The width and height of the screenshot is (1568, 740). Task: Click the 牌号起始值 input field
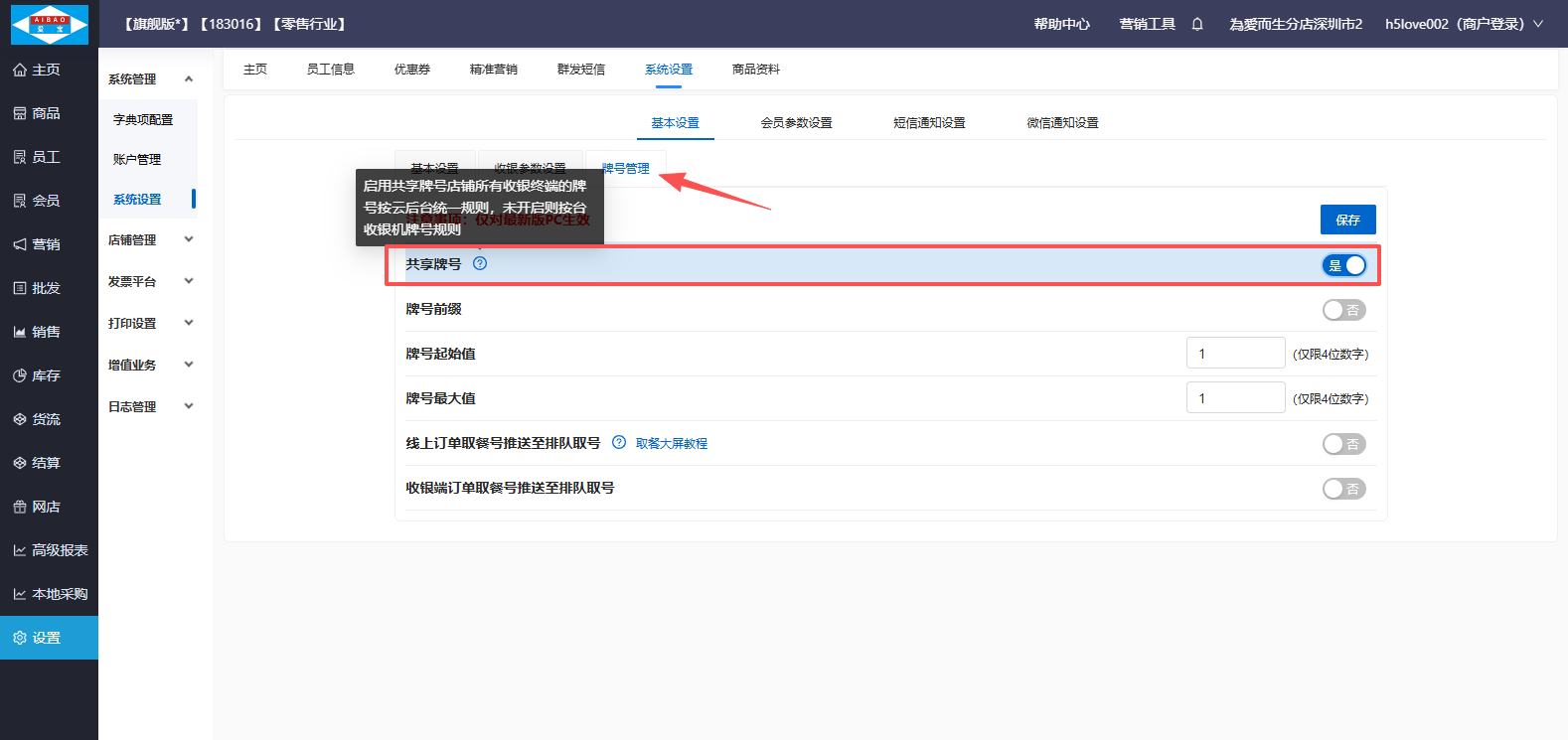coord(1235,354)
